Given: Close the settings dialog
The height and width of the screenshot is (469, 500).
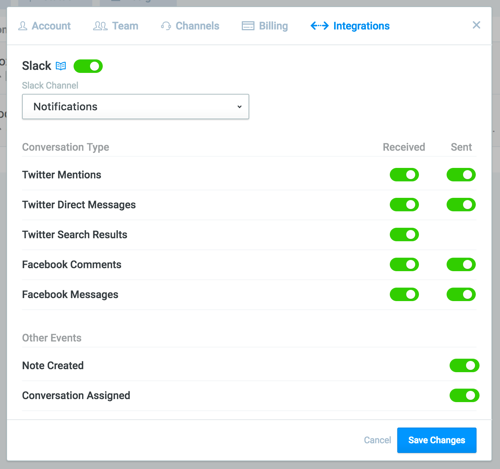Looking at the screenshot, I should click(x=476, y=25).
